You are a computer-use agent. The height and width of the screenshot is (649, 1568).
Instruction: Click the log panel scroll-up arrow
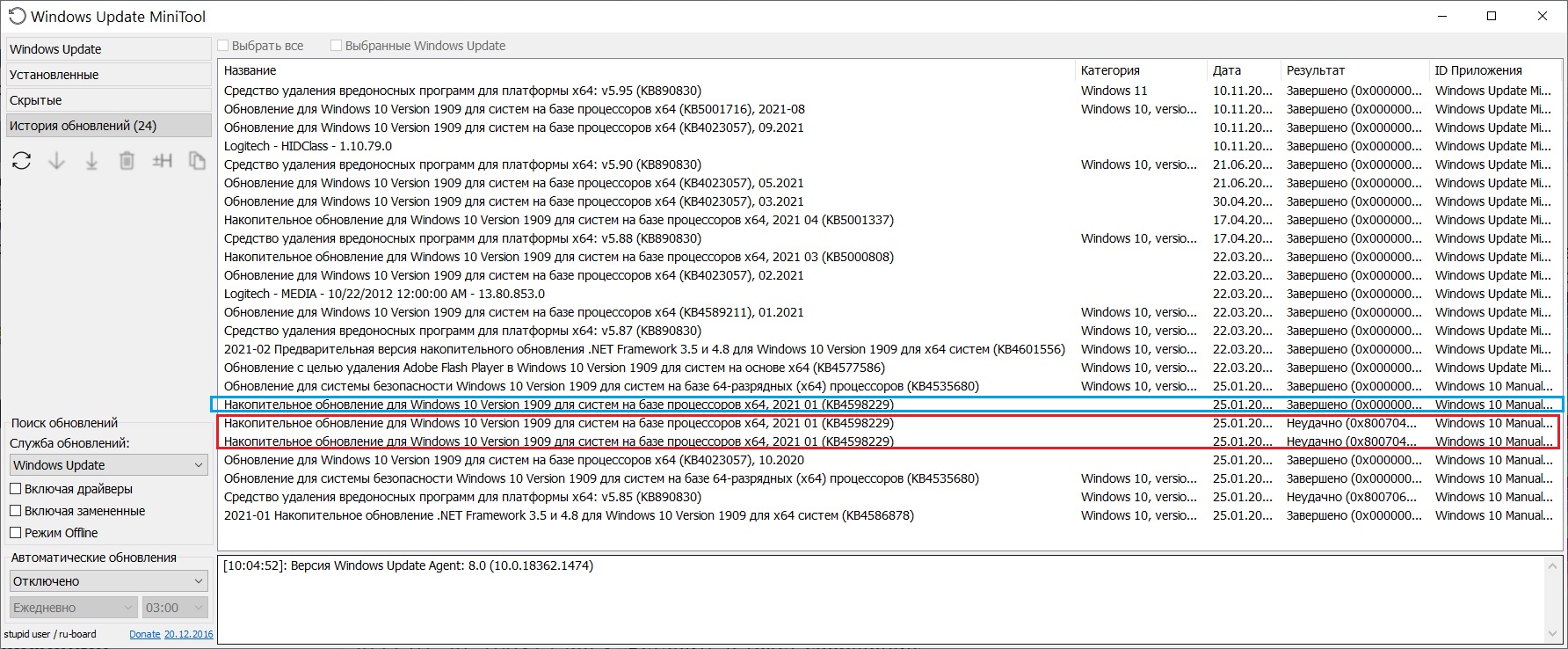click(1552, 565)
